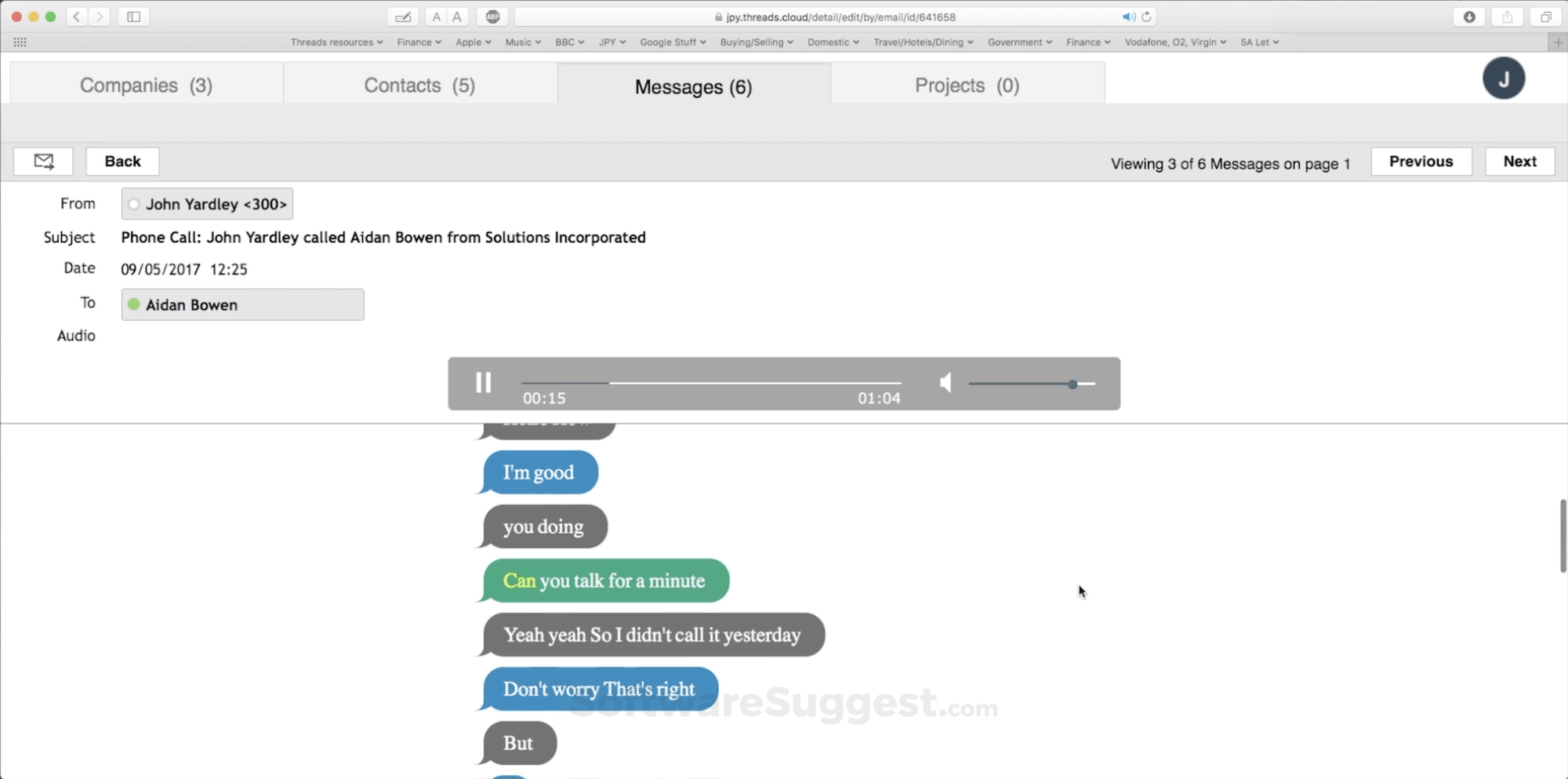1568x779 pixels.
Task: Click the Adblock Plus icon
Action: [x=492, y=16]
